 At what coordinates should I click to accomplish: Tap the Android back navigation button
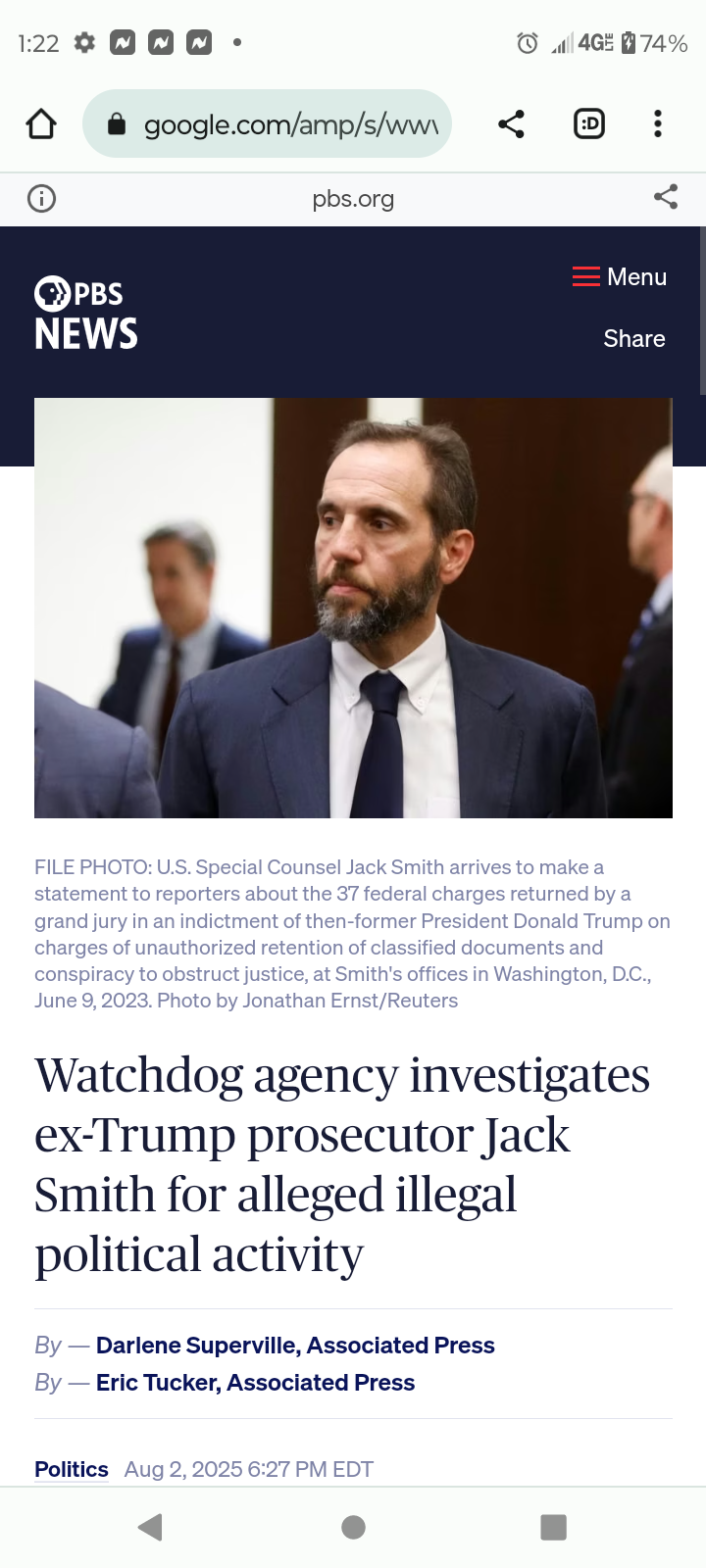click(x=150, y=1527)
